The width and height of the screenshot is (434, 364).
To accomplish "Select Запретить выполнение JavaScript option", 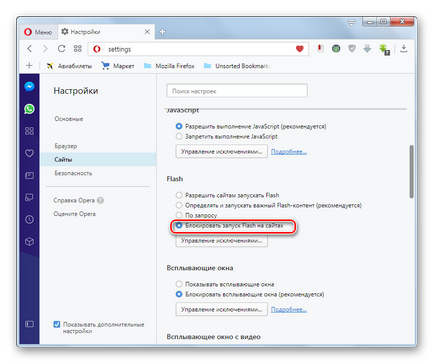I will 179,136.
